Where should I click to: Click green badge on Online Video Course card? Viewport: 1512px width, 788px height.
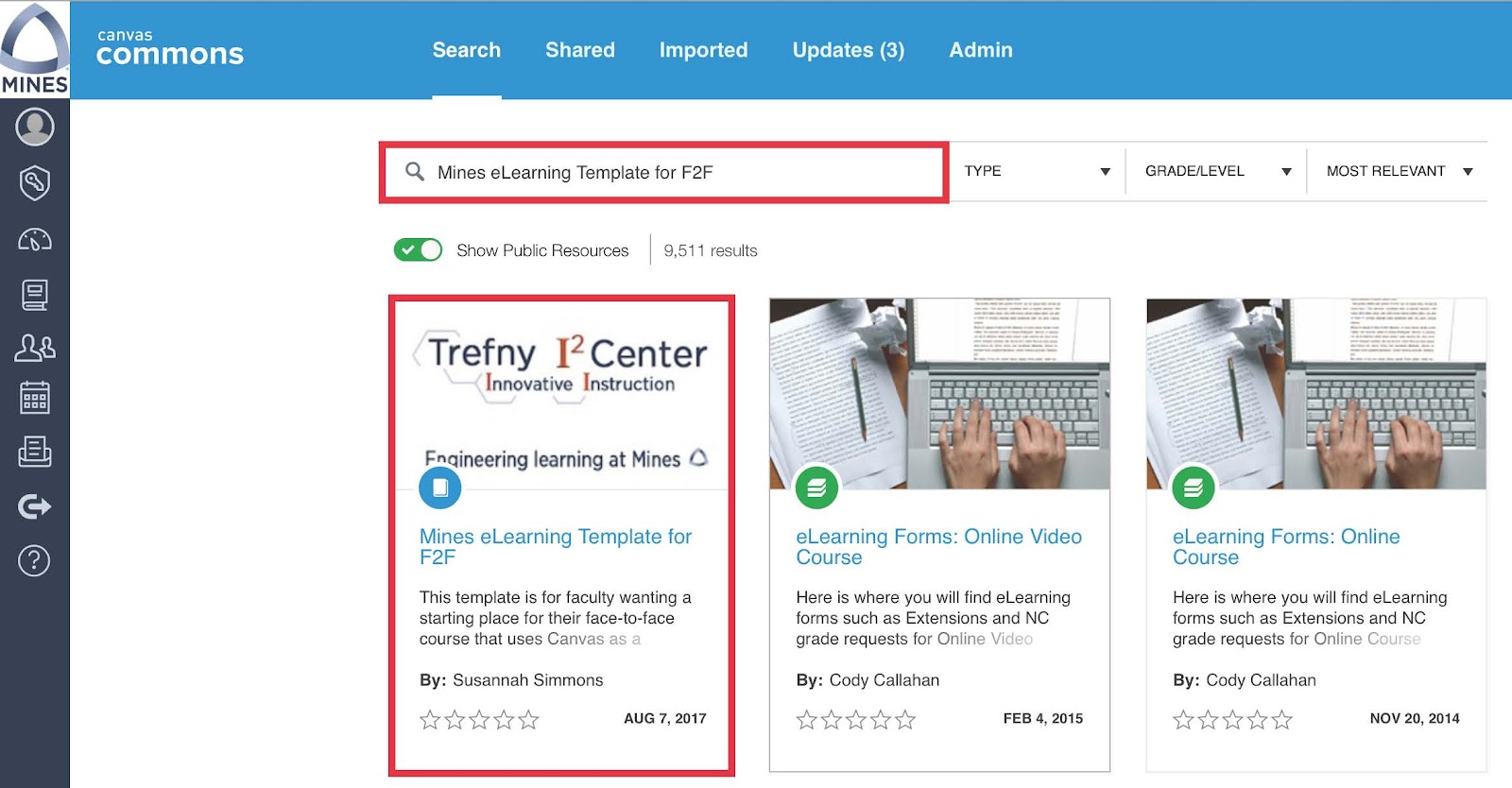[816, 488]
